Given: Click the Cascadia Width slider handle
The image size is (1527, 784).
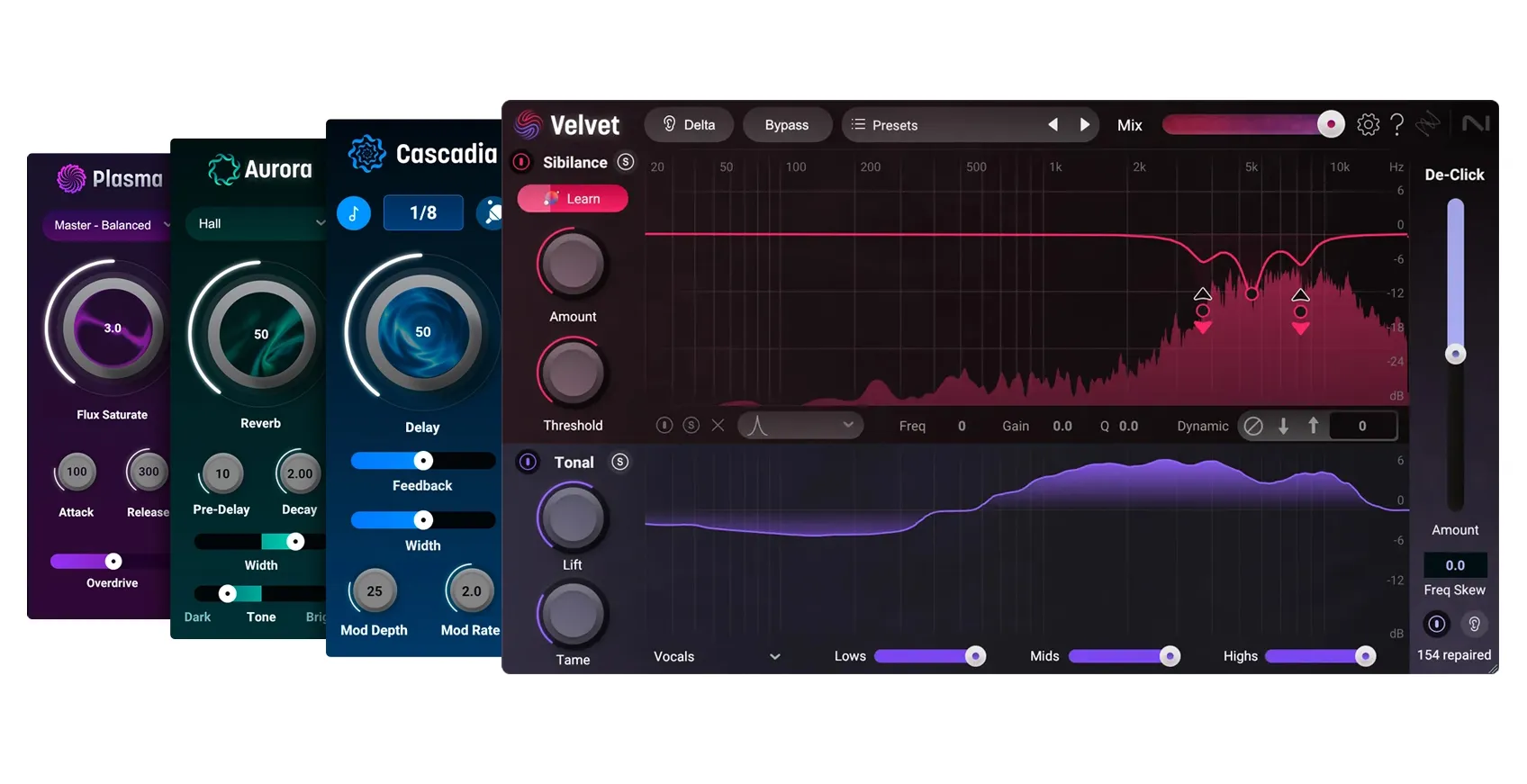Looking at the screenshot, I should [x=423, y=520].
